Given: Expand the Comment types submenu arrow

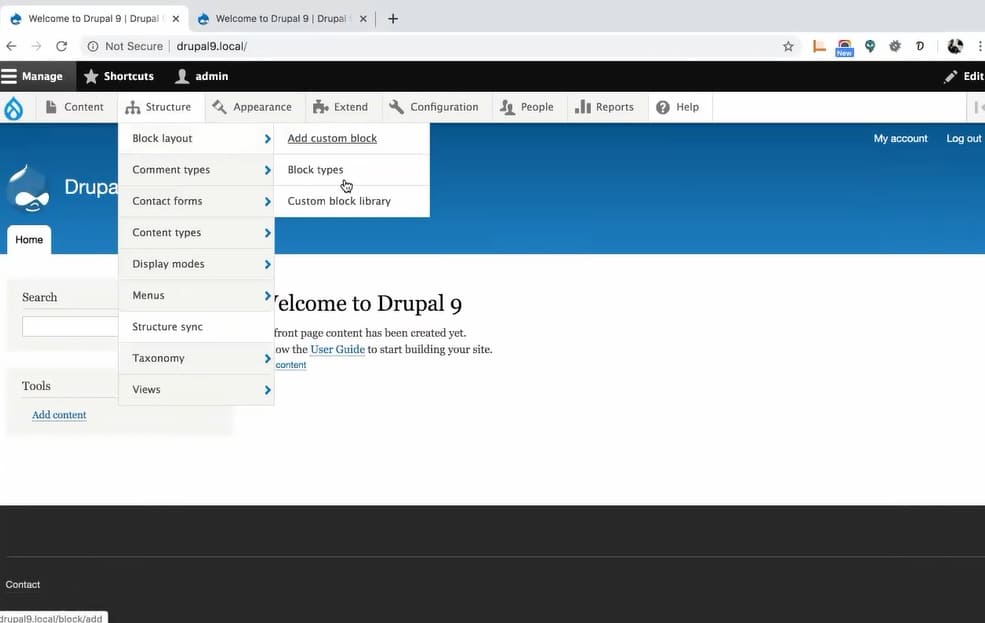Looking at the screenshot, I should (x=267, y=170).
